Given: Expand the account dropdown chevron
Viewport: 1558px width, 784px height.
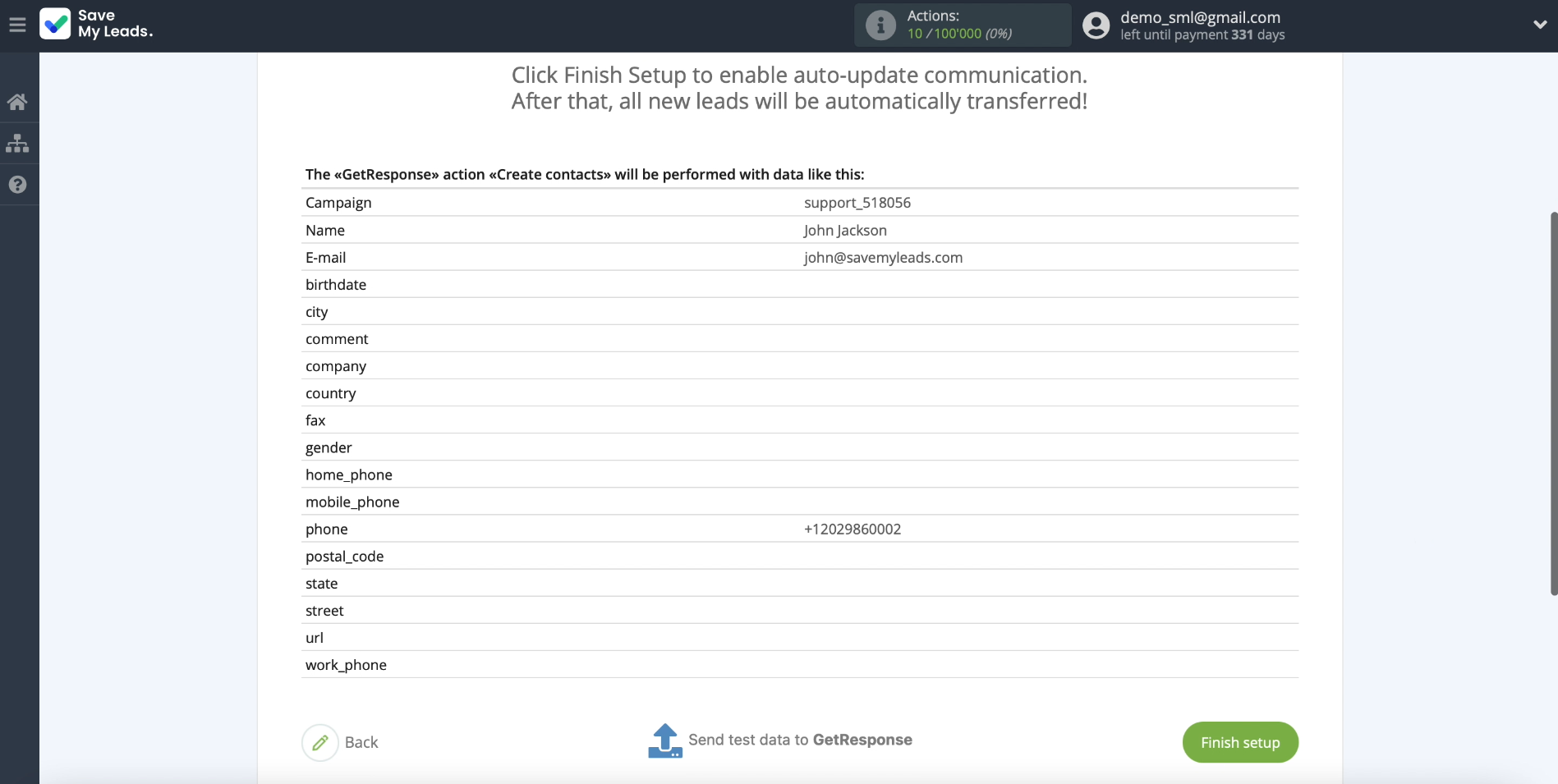Looking at the screenshot, I should (1540, 25).
